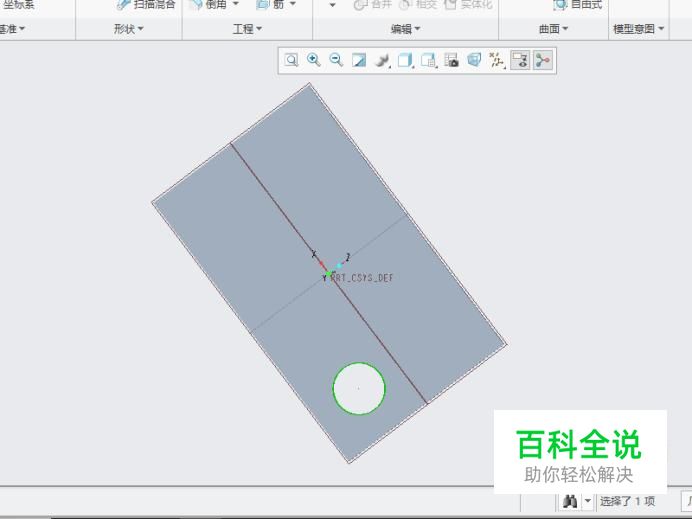Open the dropdown arrow beside binoculars

(x=587, y=501)
